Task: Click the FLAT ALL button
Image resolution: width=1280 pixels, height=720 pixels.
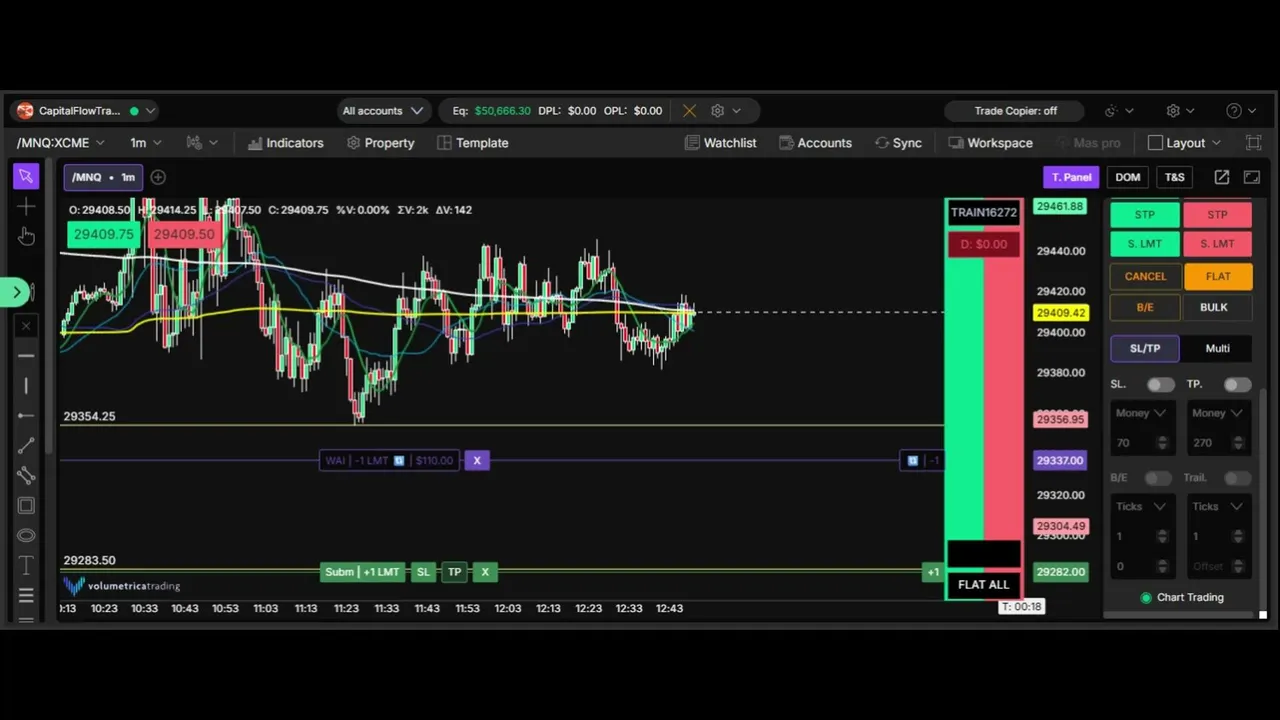Action: 984,584
